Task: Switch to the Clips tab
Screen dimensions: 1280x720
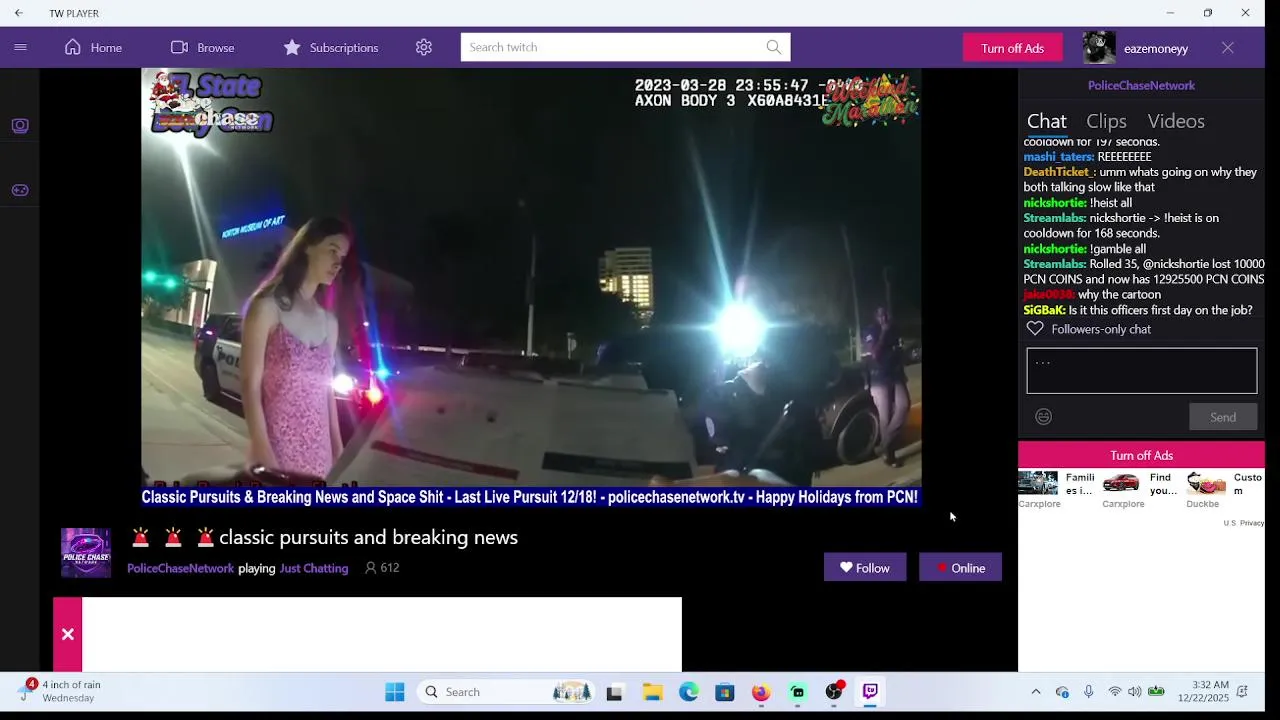Action: (x=1106, y=121)
